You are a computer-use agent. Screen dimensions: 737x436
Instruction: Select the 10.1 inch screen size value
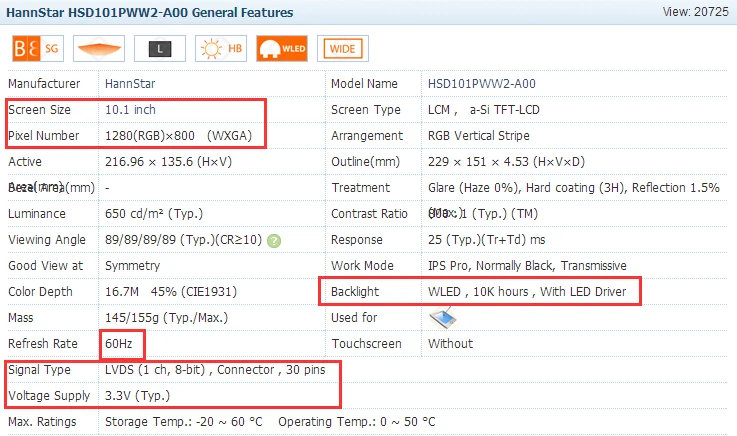[x=130, y=110]
